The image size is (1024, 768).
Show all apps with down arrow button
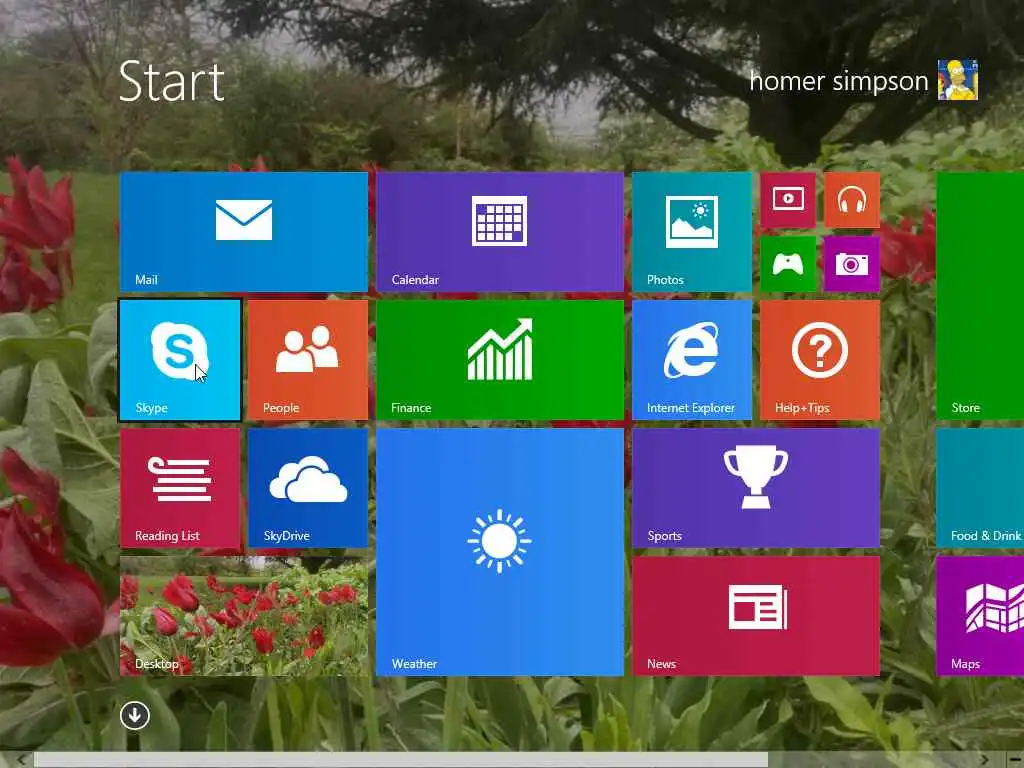click(x=135, y=716)
